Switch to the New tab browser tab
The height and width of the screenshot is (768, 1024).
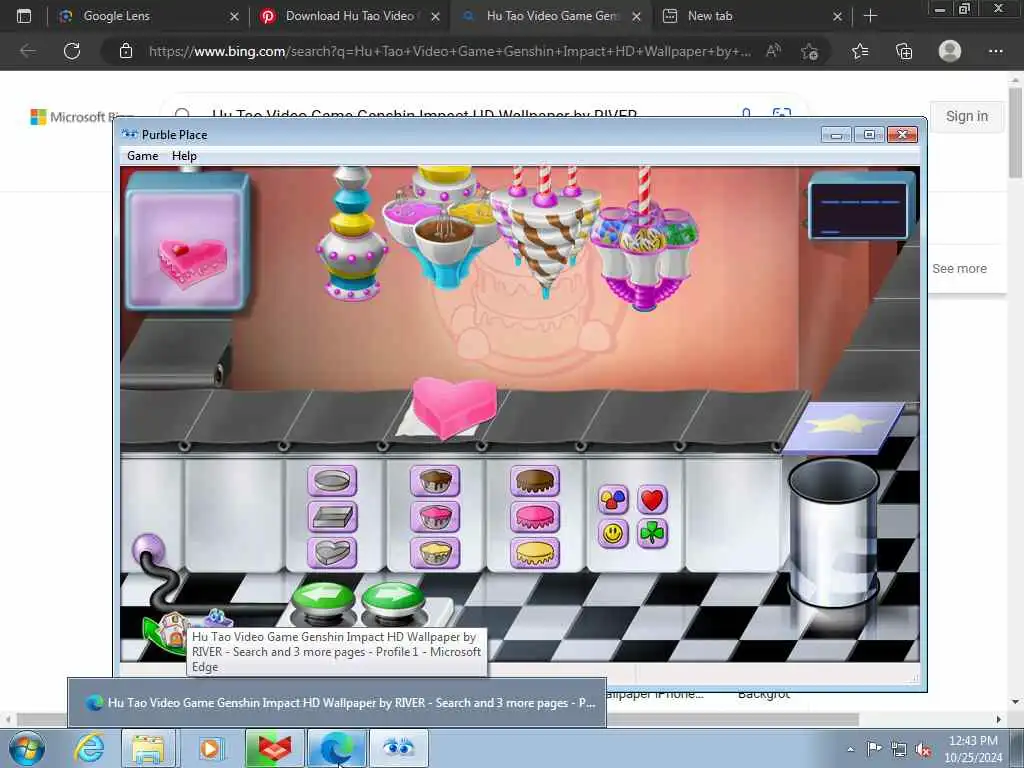pos(751,16)
